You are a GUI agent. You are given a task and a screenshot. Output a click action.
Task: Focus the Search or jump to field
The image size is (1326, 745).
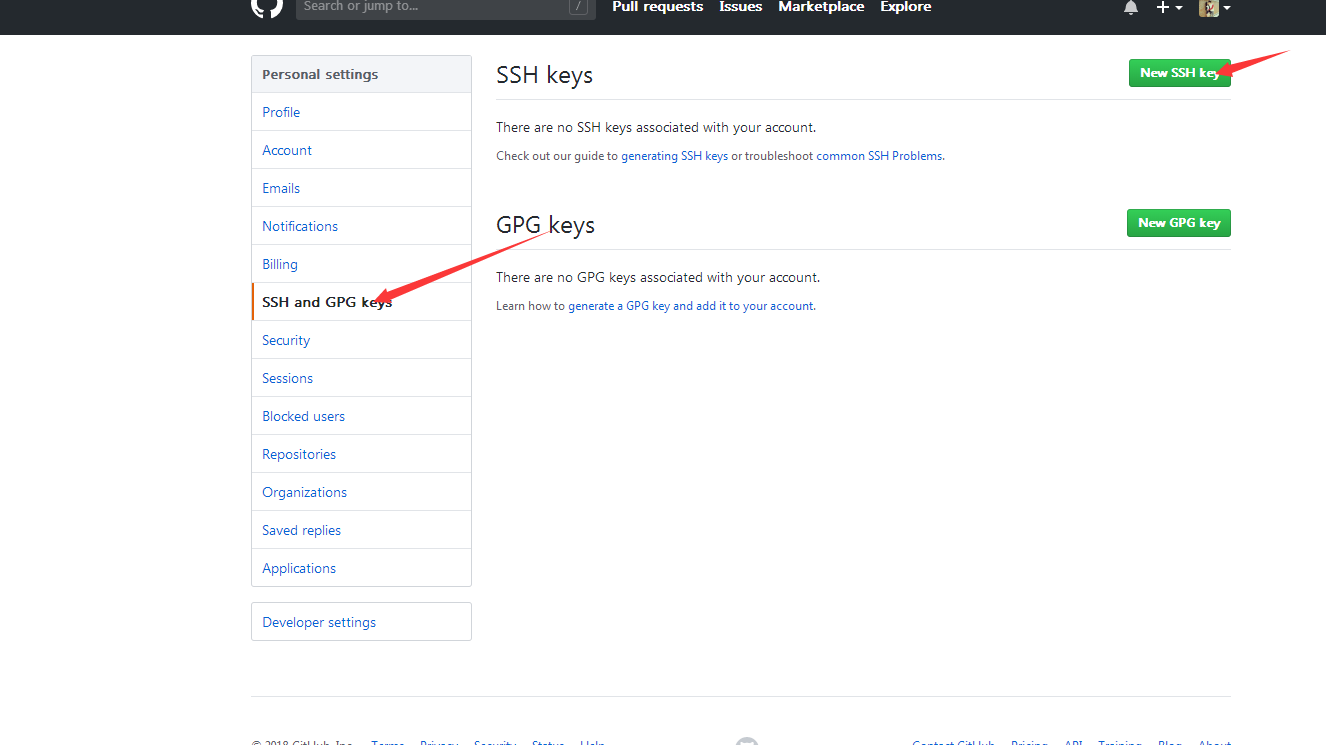(x=435, y=7)
